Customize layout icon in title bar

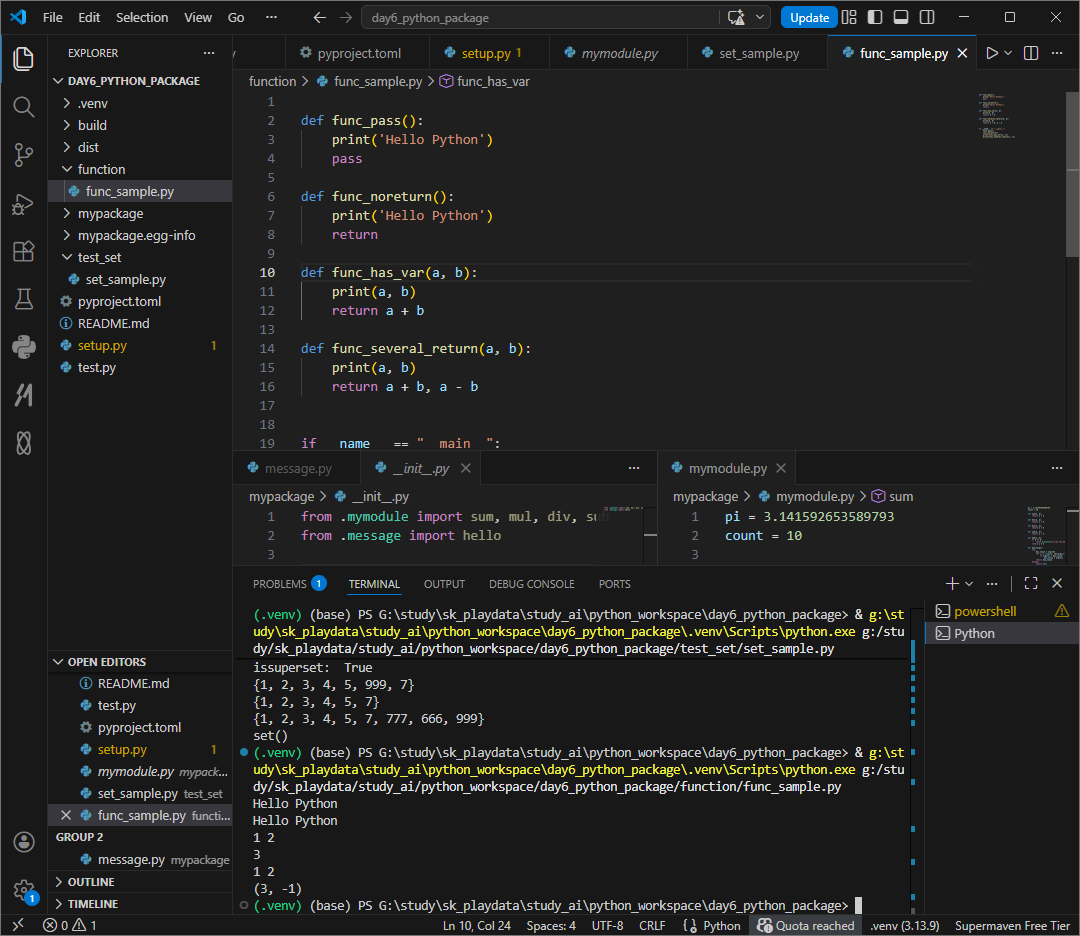tap(849, 17)
